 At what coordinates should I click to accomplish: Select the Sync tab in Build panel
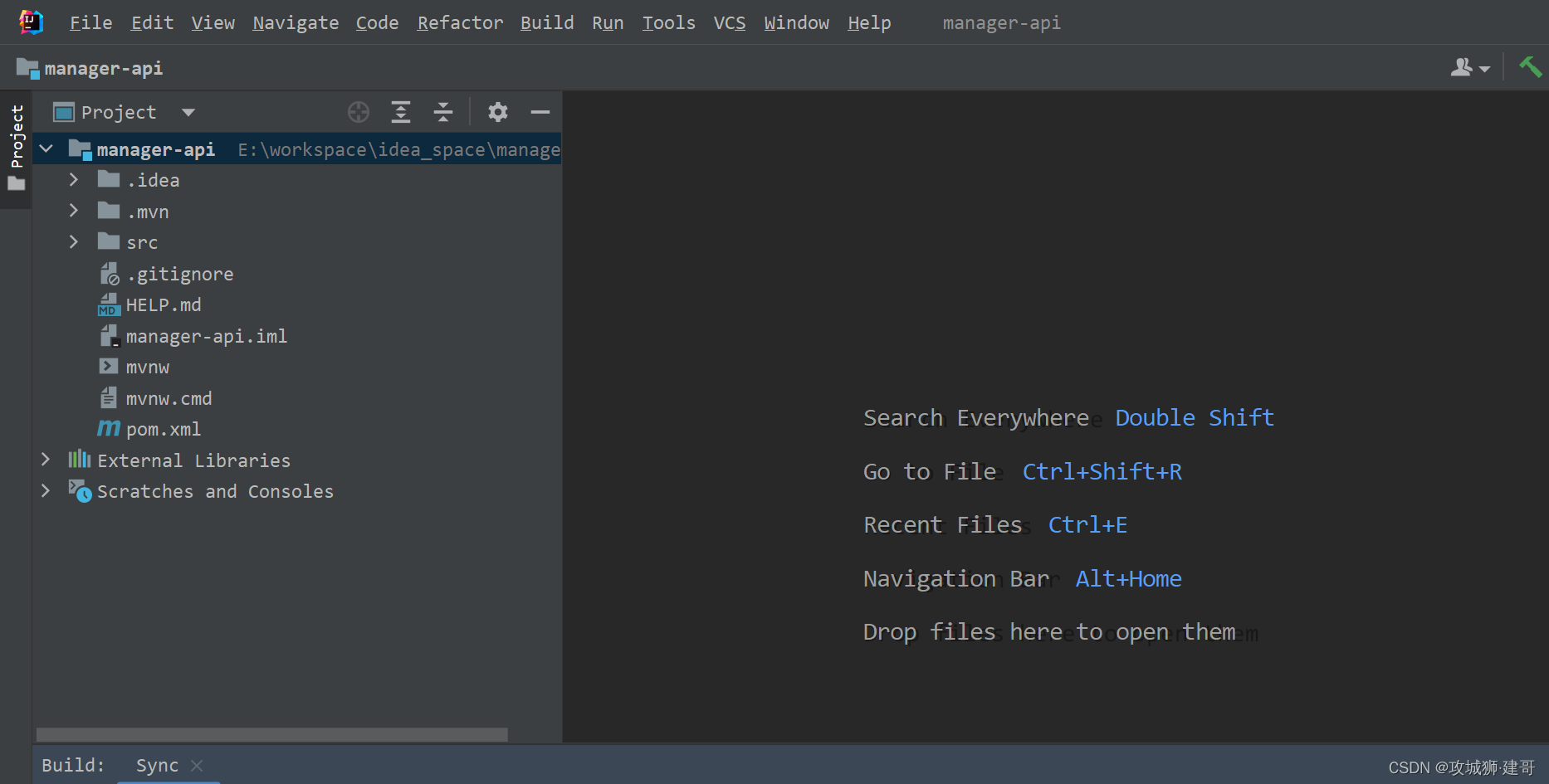pyautogui.click(x=158, y=765)
